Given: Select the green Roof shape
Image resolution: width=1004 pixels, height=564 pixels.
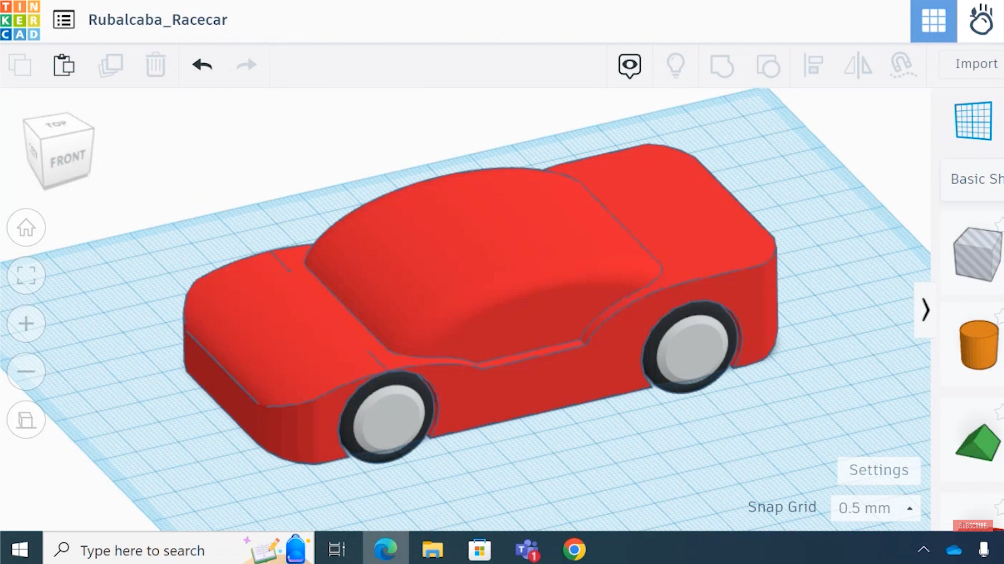Looking at the screenshot, I should click(x=978, y=442).
